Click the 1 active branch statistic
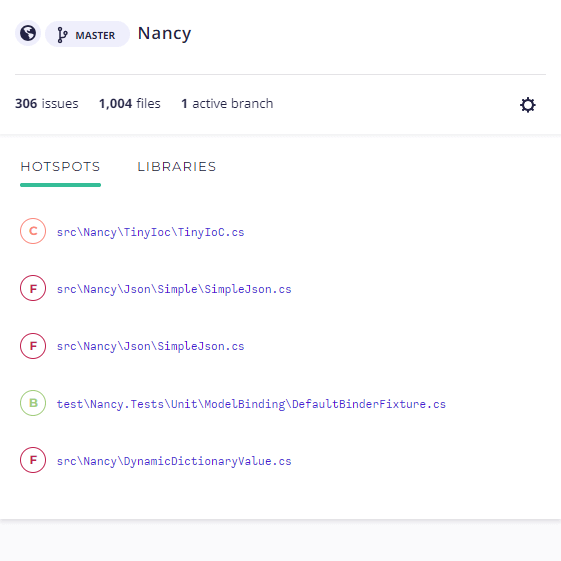The width and height of the screenshot is (561, 561). coord(227,103)
